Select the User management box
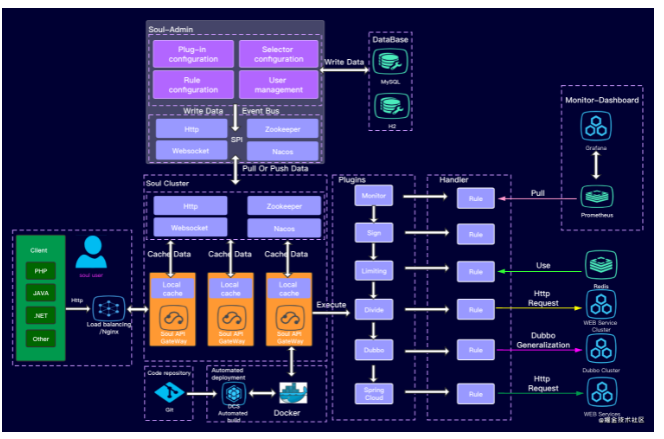664x439 pixels. (x=279, y=85)
